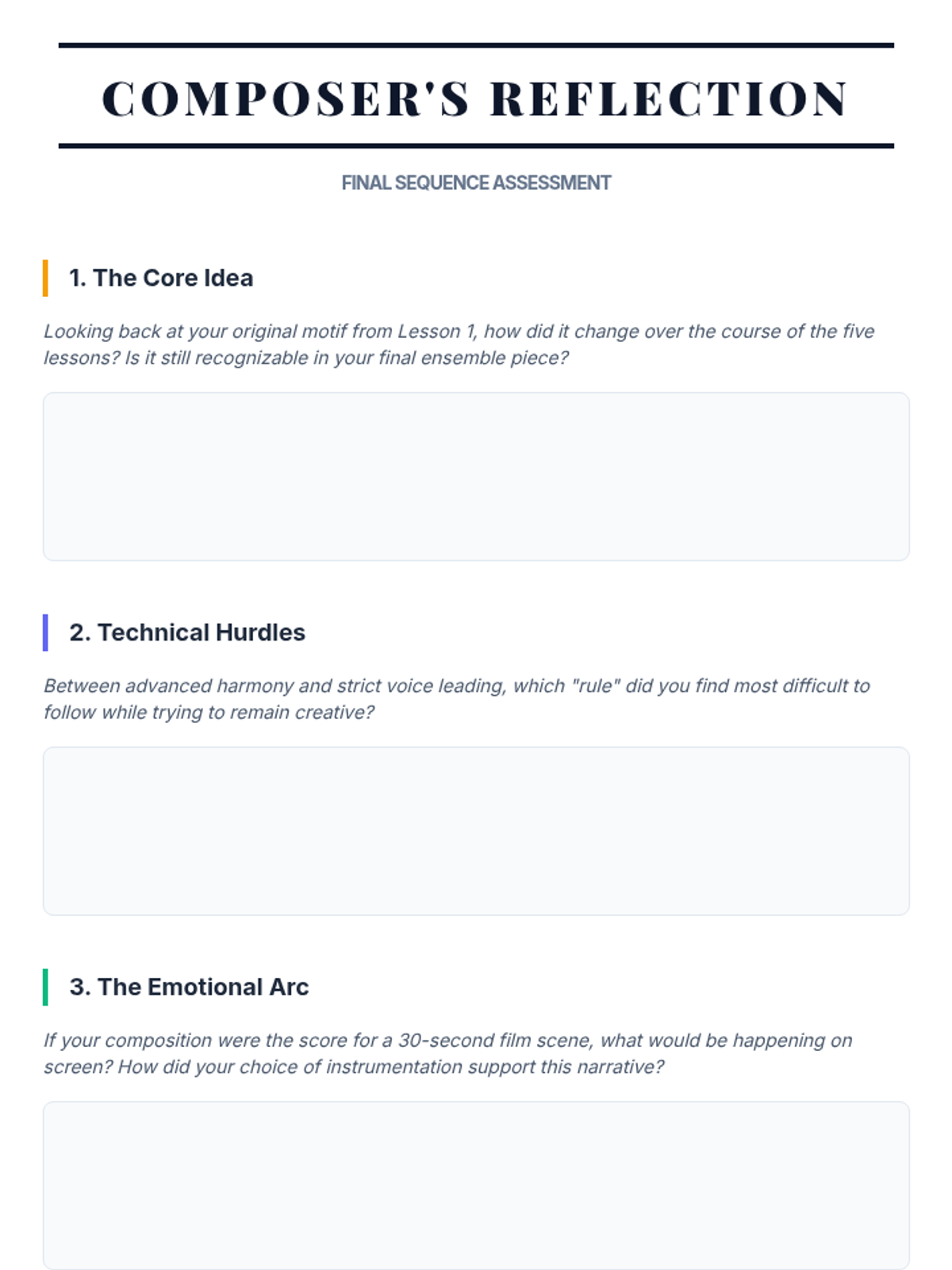Viewport: 952px width, 1270px height.
Task: Click the dark rule above the title
Action: pyautogui.click(x=476, y=45)
